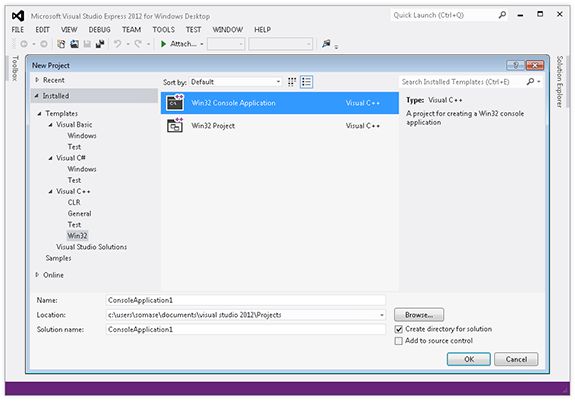Click the project Name input field
Viewport: 575px width, 401px height.
(245, 300)
